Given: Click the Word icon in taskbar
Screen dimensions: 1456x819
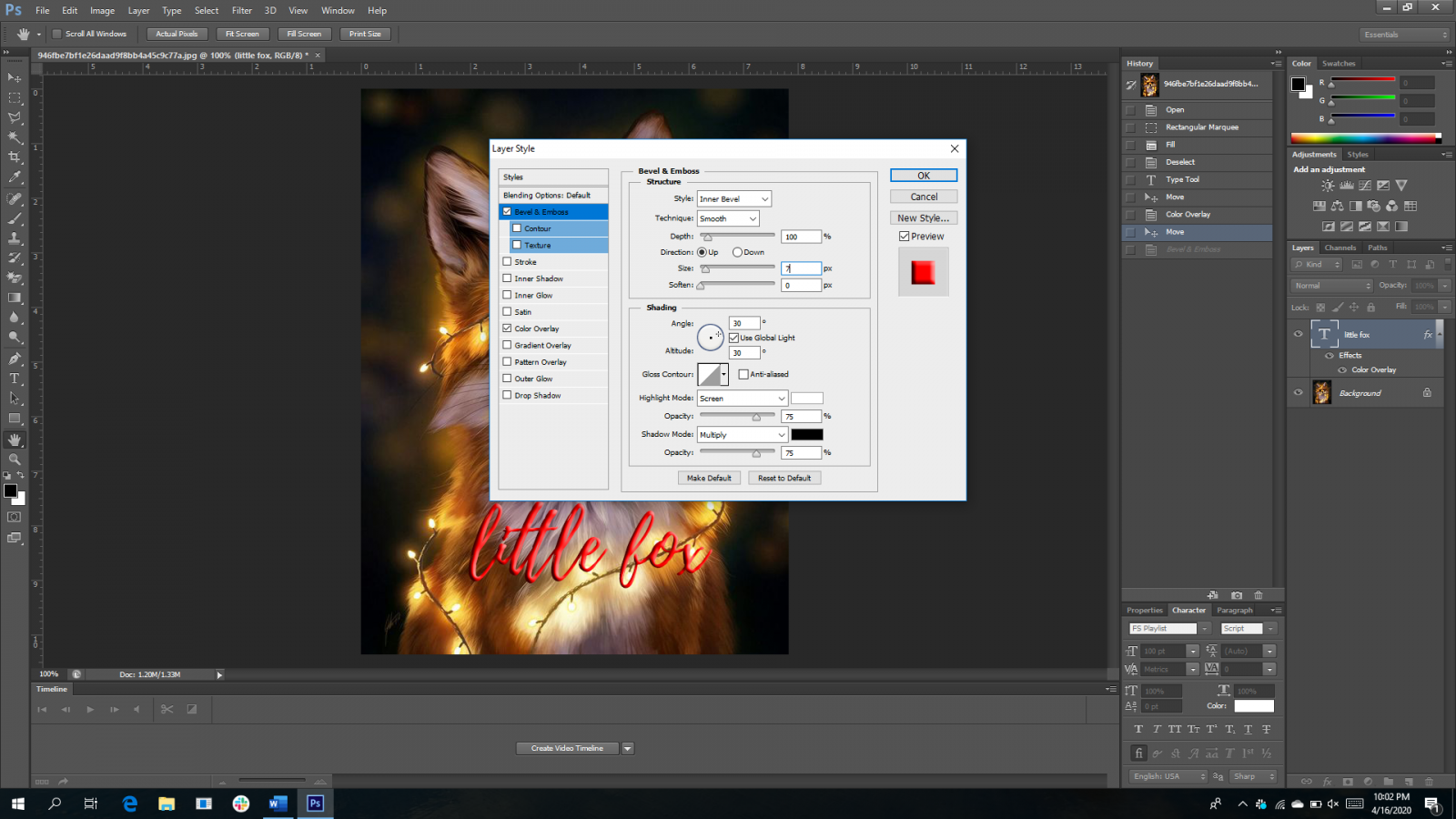Looking at the screenshot, I should click(278, 804).
